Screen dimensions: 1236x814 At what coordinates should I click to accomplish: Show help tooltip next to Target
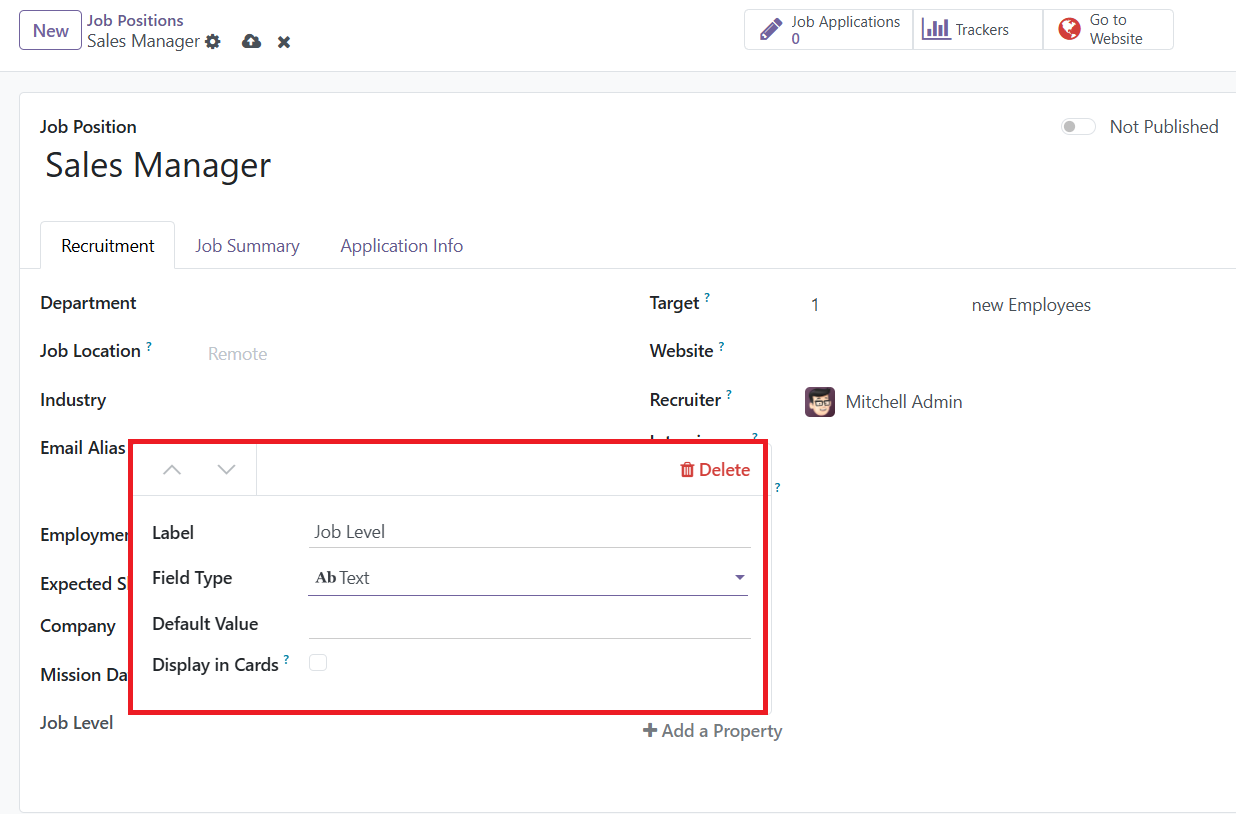(x=707, y=298)
